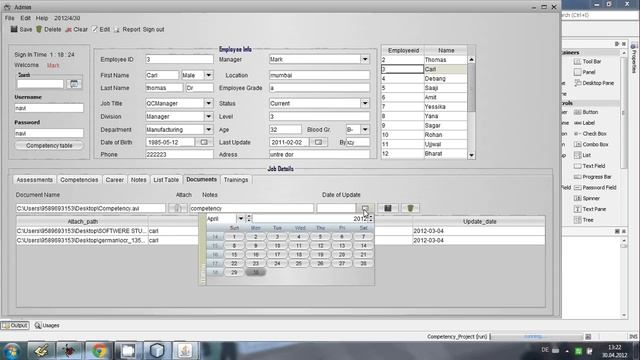Open the NetBeans cube taskbar icon
Image resolution: width=640 pixels, height=360 pixels.
pyautogui.click(x=157, y=351)
